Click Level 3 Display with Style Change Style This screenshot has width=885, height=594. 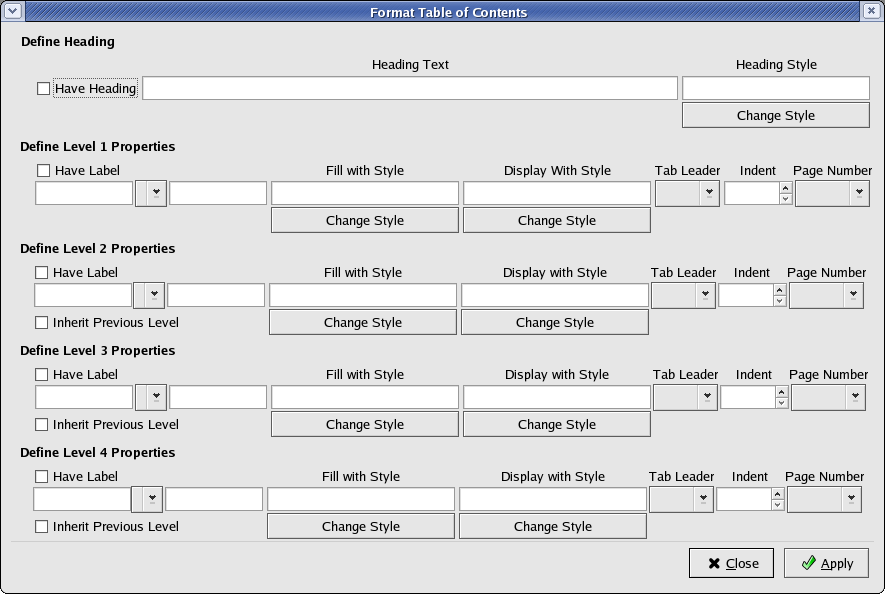click(x=556, y=425)
